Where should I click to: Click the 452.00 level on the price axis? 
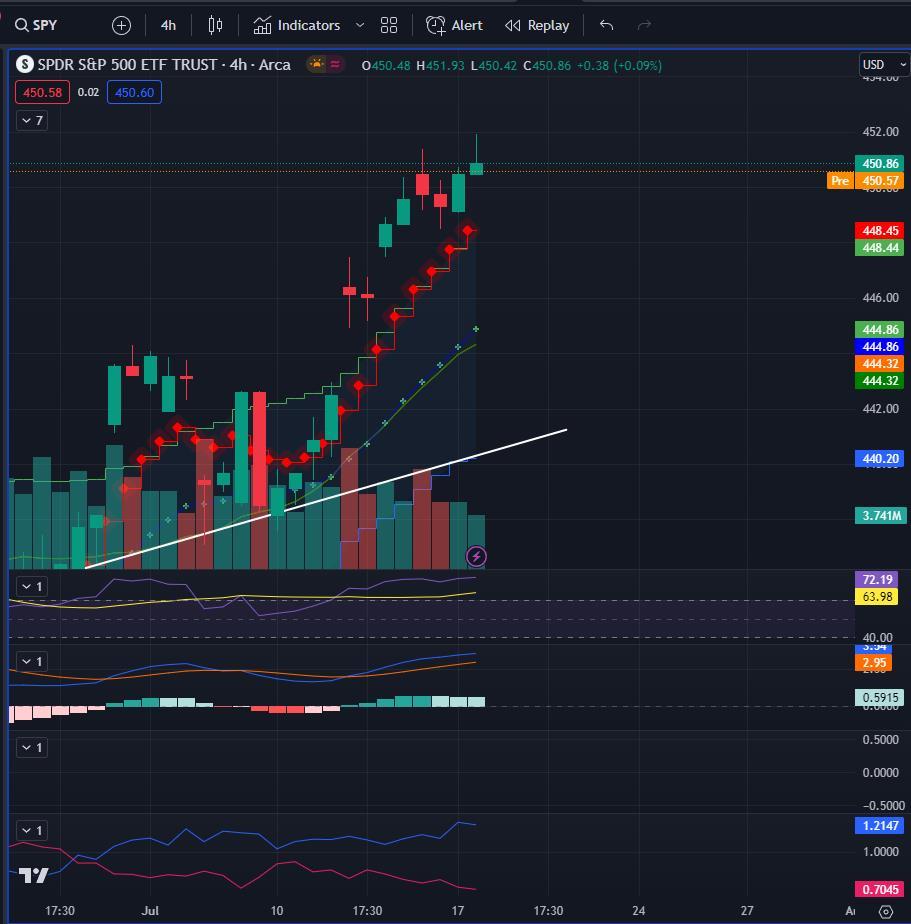(x=880, y=131)
